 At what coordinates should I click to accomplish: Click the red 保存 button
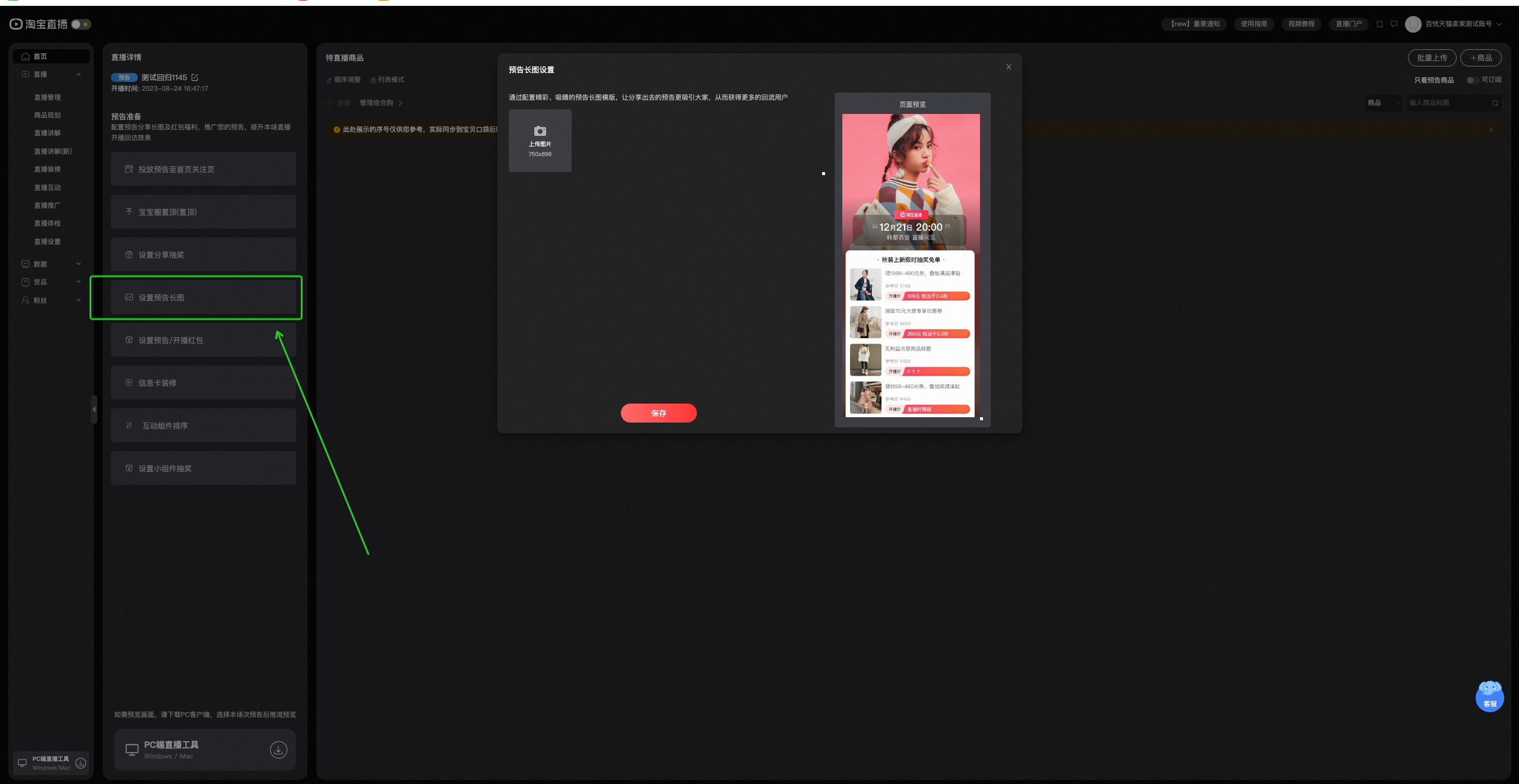coord(658,413)
